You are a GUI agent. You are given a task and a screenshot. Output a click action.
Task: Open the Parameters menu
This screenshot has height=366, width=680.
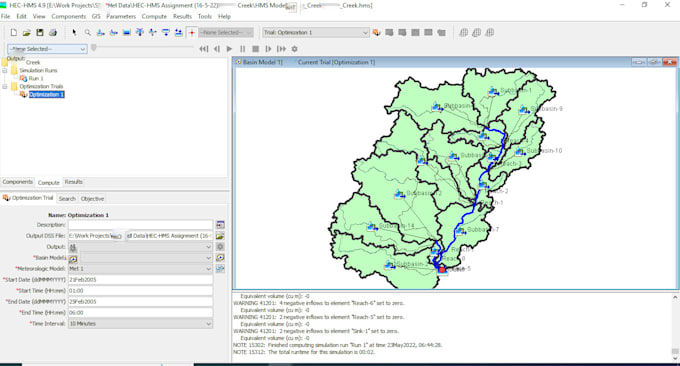[x=121, y=16]
